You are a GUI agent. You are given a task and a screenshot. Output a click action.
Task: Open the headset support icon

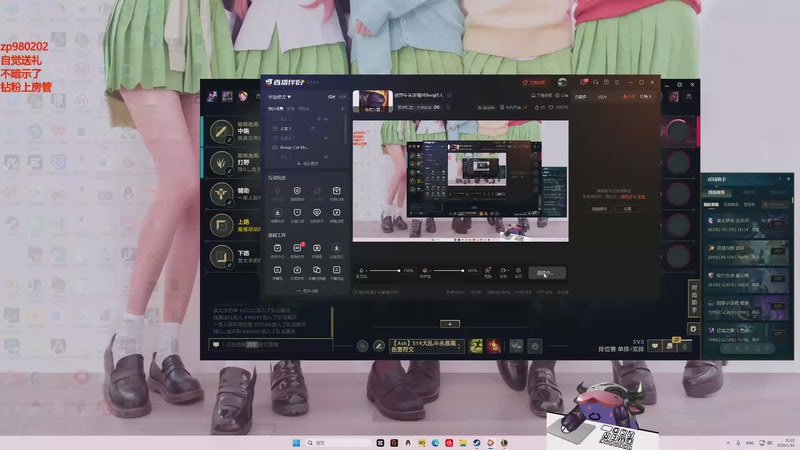[595, 82]
